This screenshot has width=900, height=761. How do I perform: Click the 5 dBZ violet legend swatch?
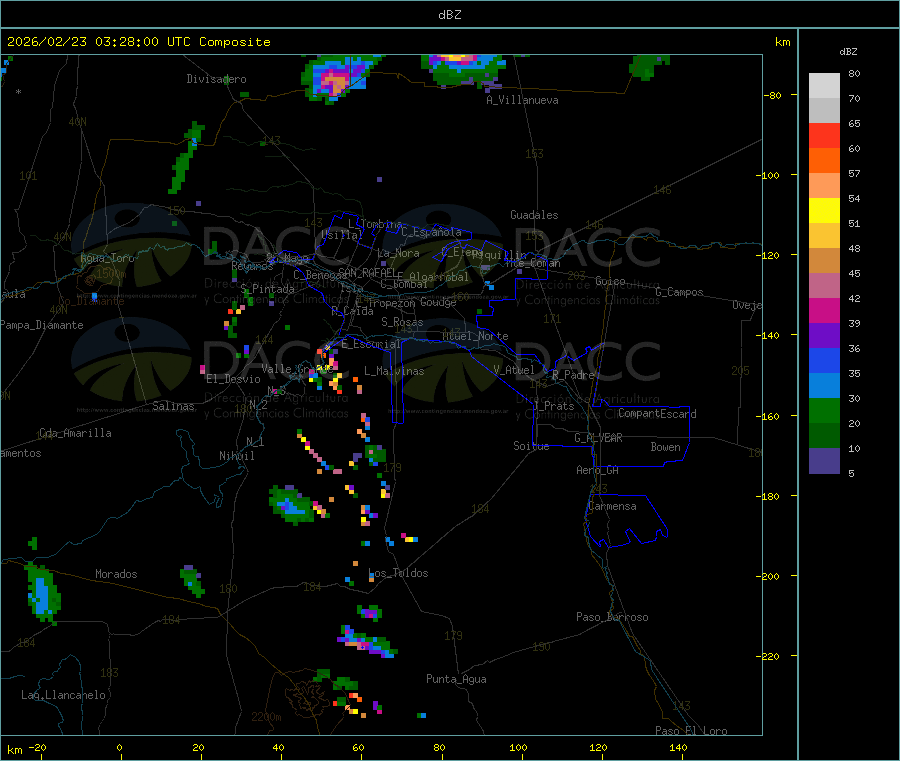pos(824,461)
